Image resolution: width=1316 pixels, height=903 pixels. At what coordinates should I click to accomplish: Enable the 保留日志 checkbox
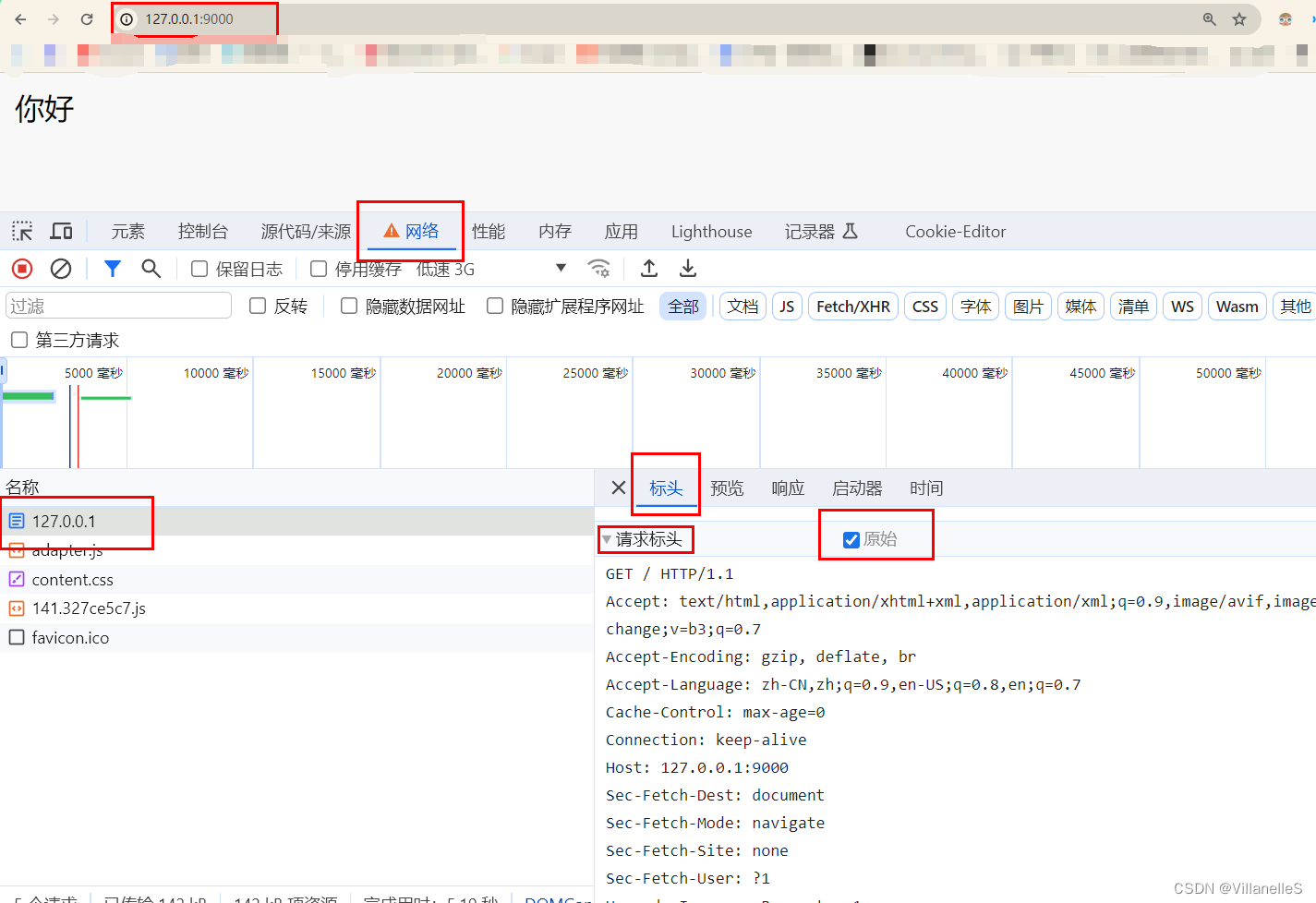tap(199, 269)
